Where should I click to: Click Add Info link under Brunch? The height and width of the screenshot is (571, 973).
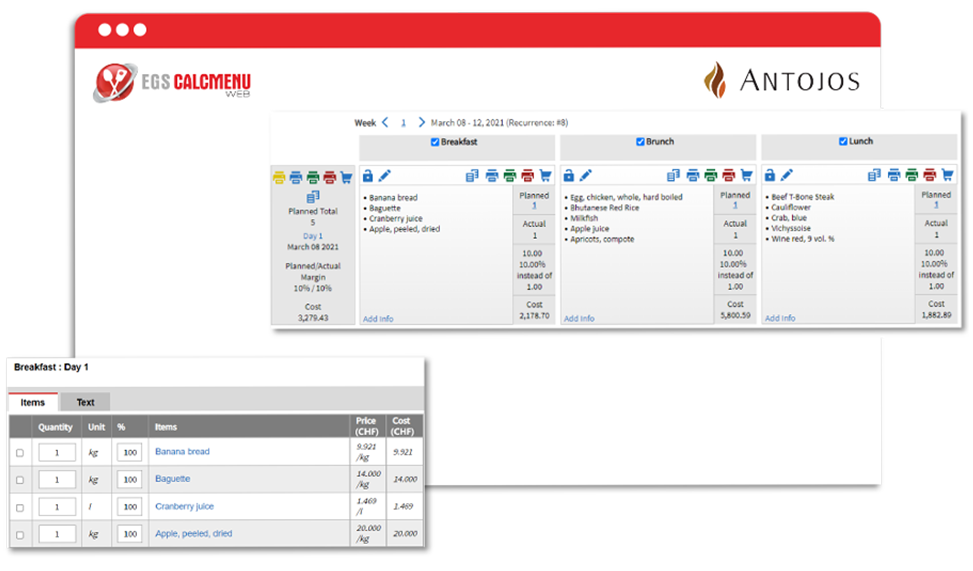(579, 319)
